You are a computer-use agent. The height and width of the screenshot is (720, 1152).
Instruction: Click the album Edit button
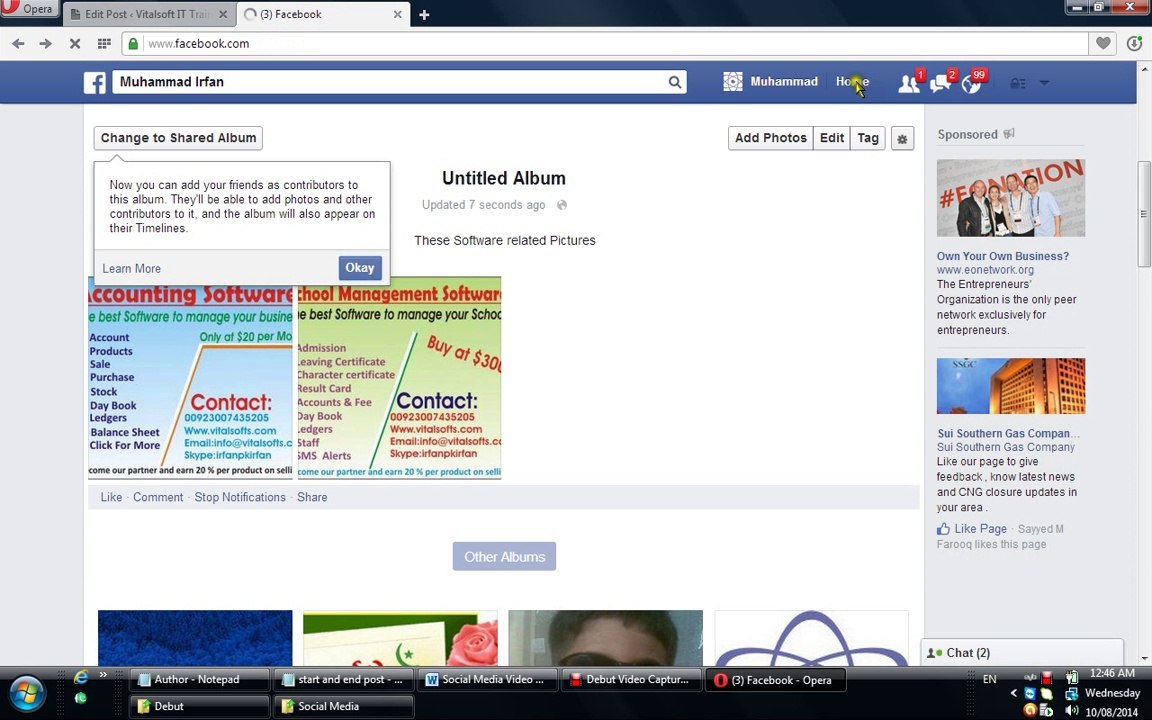[832, 138]
